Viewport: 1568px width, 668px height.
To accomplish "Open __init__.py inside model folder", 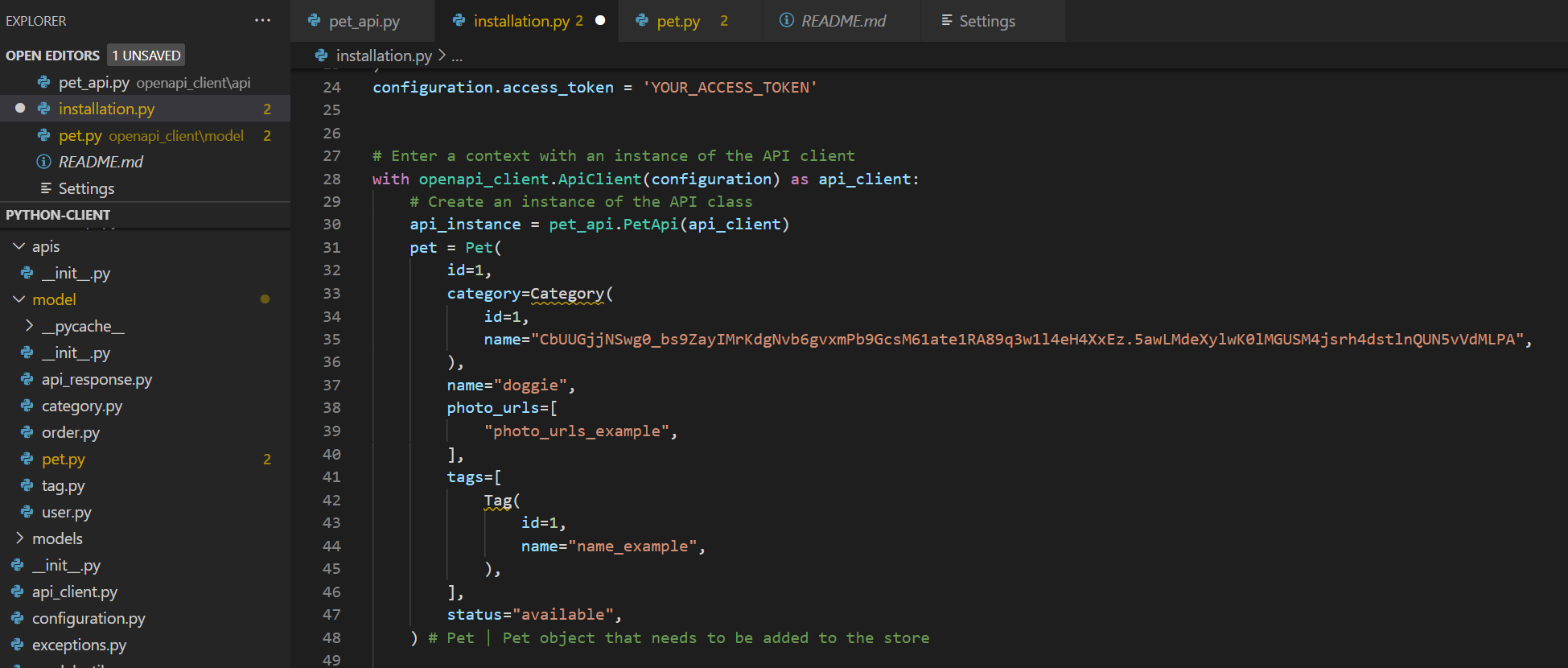I will click(145, 353).
